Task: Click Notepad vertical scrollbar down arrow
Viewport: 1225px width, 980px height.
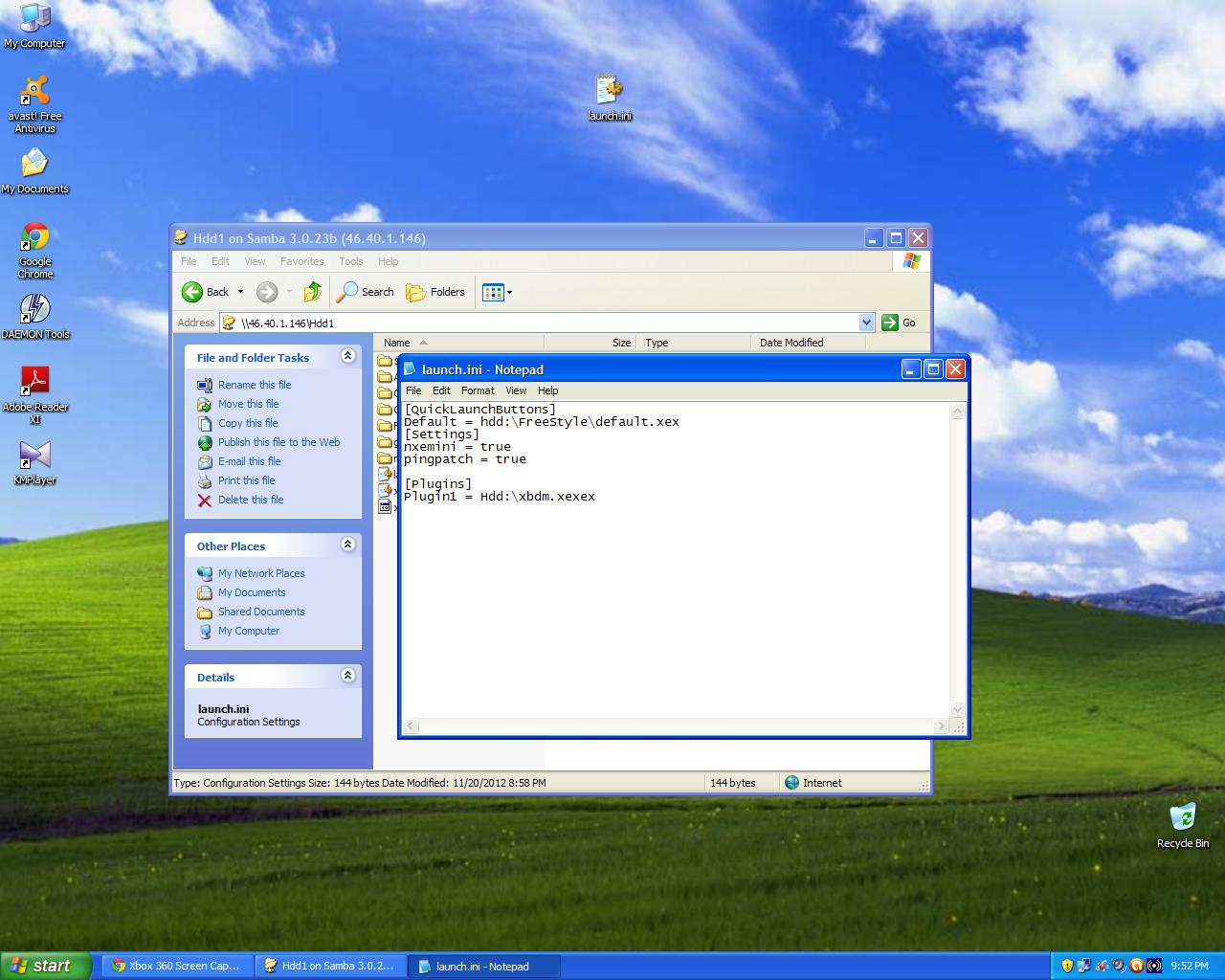Action: tap(957, 709)
